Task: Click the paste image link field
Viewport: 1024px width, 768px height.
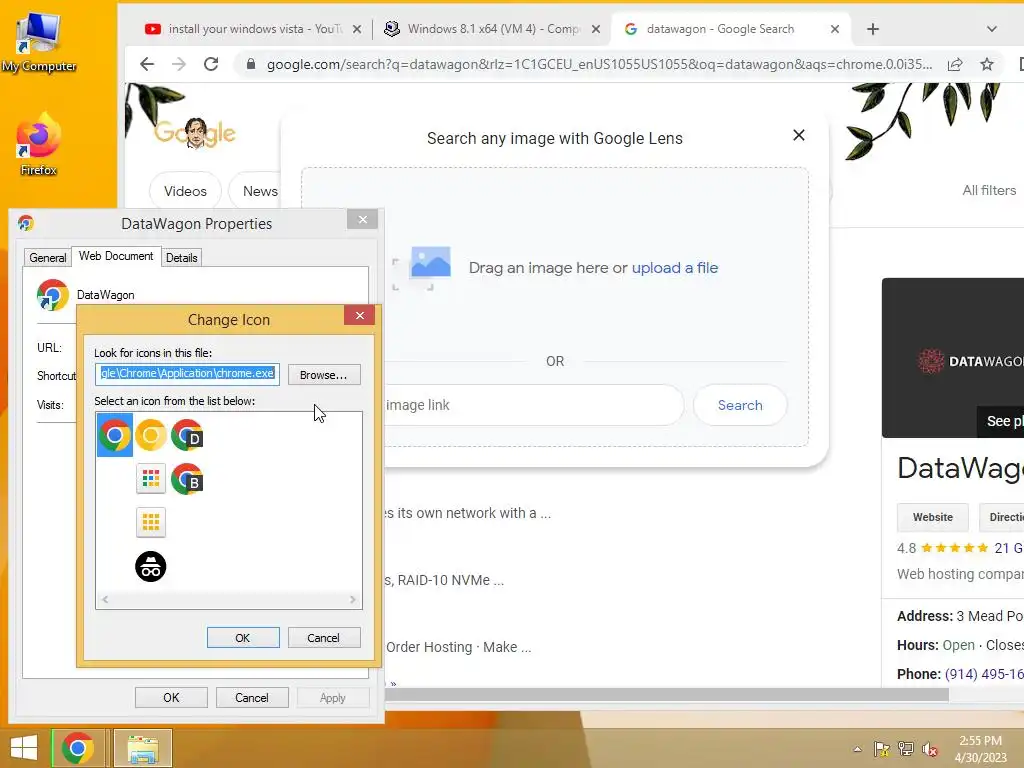Action: pos(534,405)
